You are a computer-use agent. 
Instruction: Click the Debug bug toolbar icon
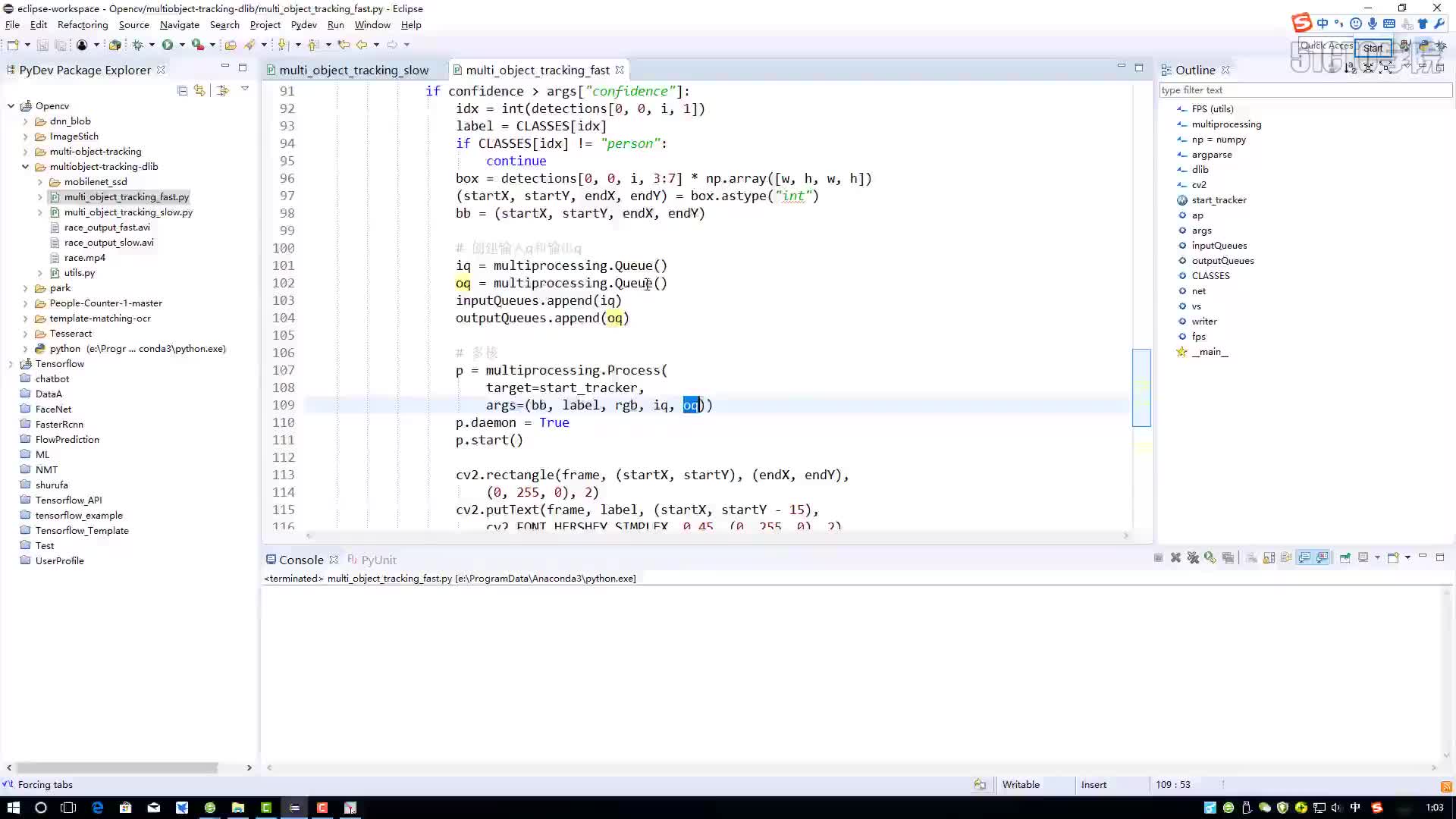[x=138, y=45]
